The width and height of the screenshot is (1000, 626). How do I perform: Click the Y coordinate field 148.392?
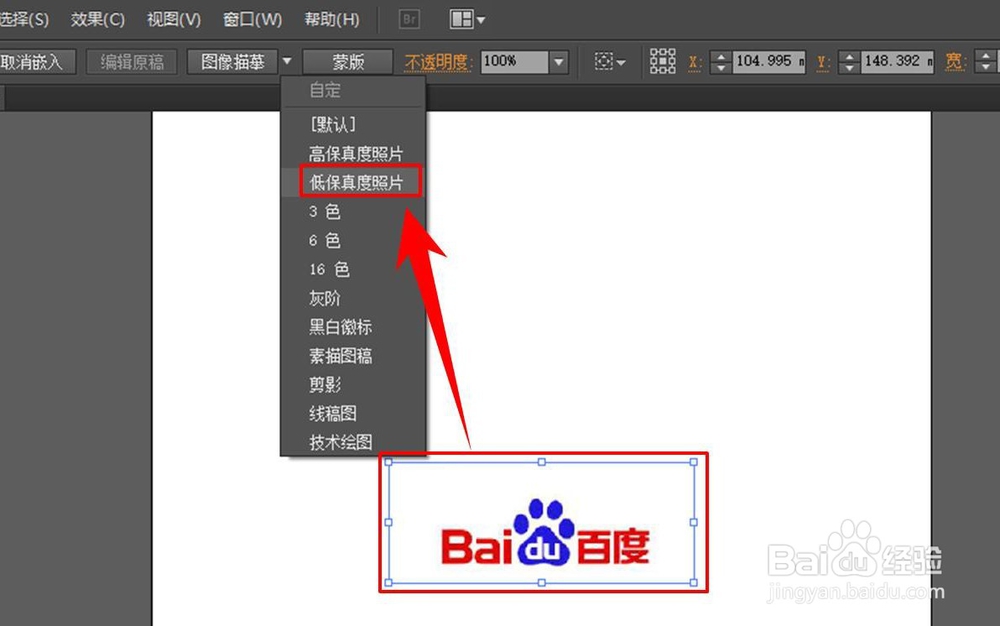tap(897, 62)
